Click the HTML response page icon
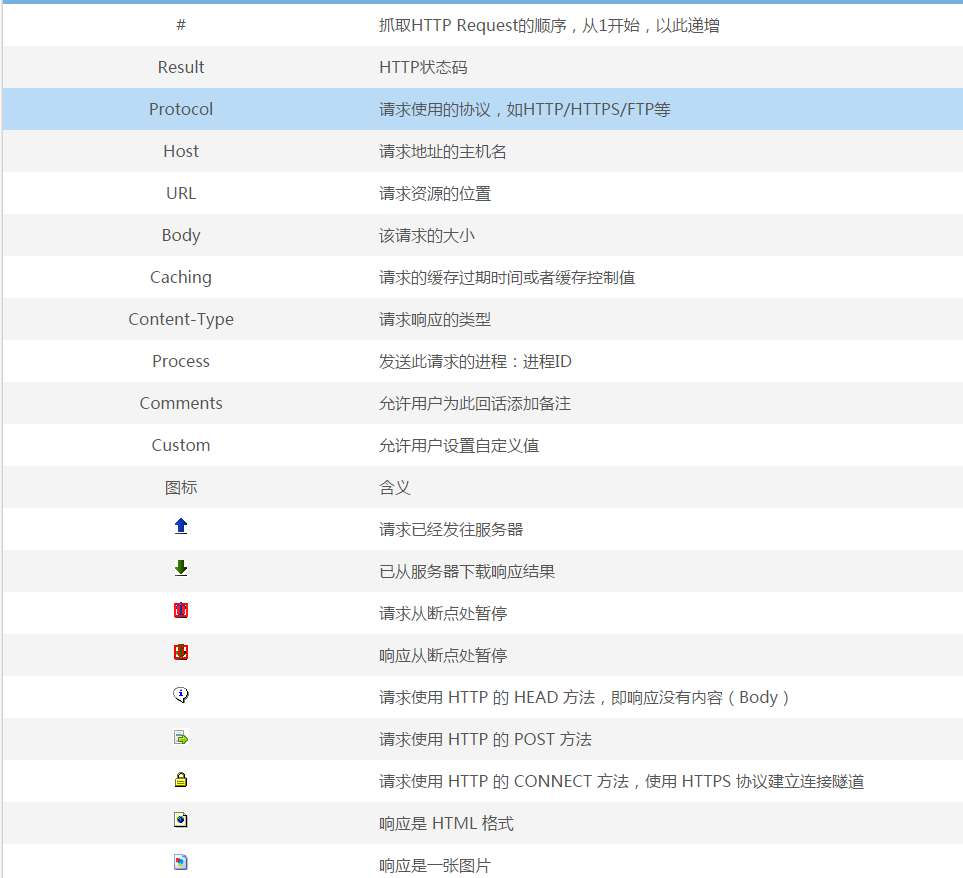The image size is (963, 878). [x=181, y=820]
